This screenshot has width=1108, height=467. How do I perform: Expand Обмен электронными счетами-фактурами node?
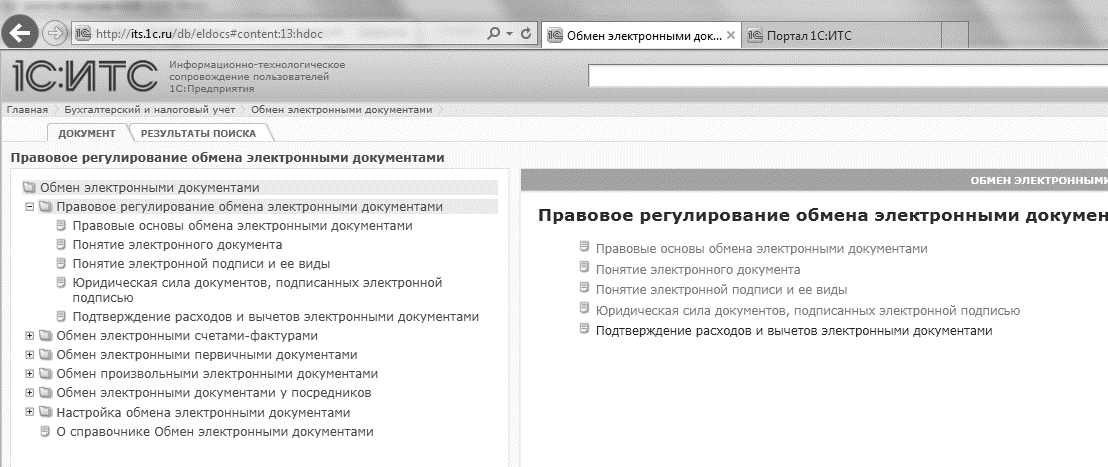click(x=29, y=336)
